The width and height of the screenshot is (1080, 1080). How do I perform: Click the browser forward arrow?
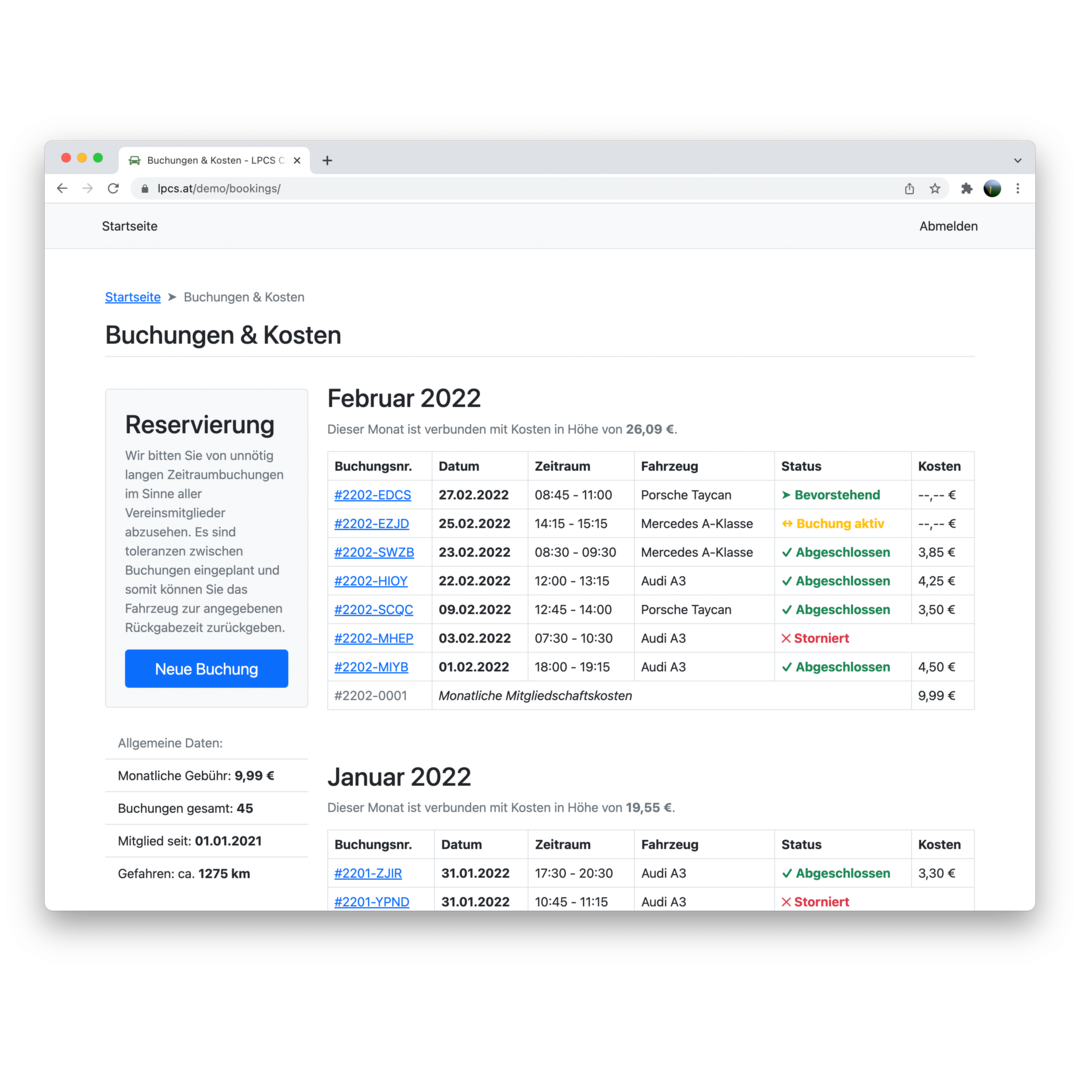click(88, 188)
